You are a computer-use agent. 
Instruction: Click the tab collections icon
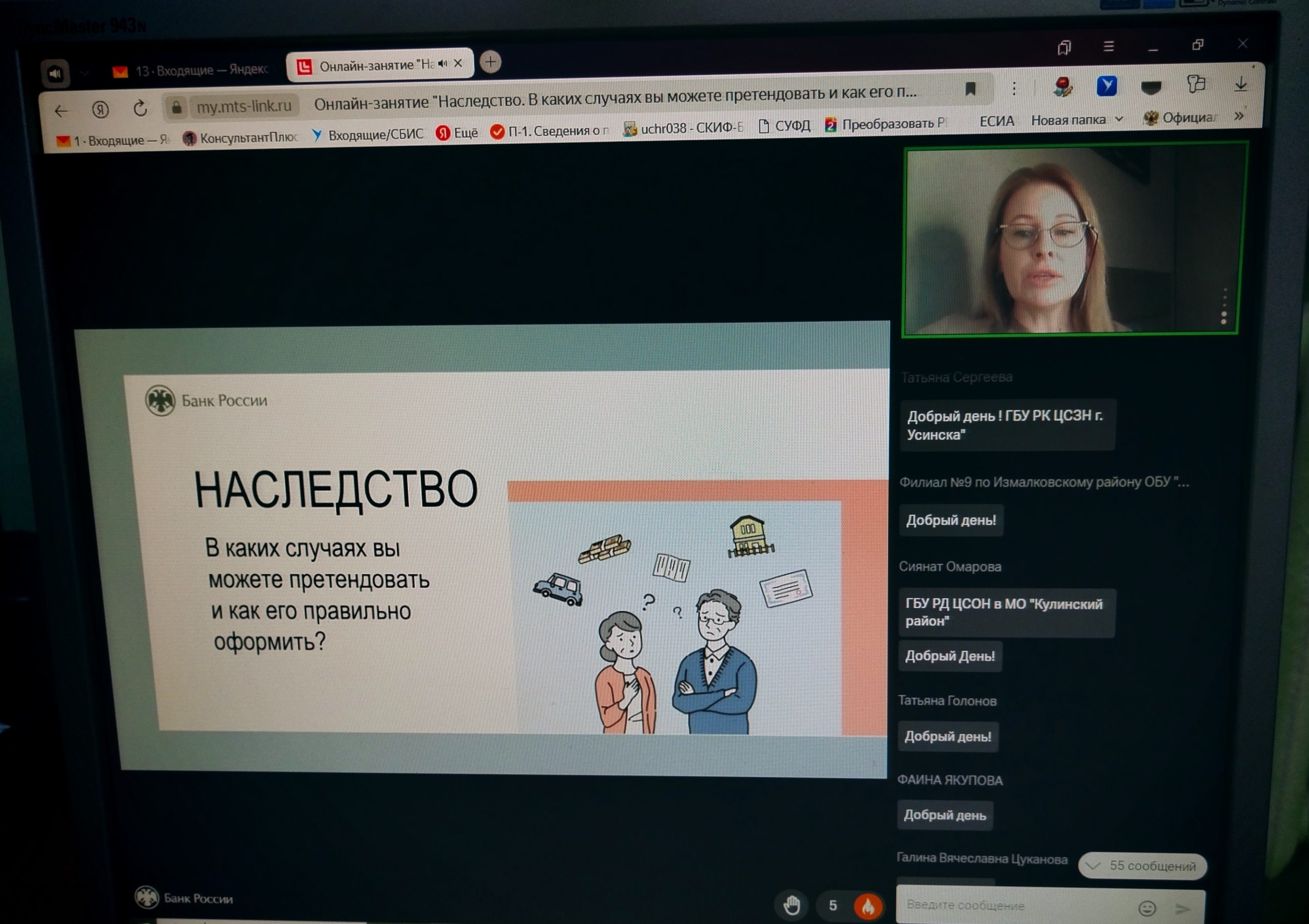tap(1064, 48)
